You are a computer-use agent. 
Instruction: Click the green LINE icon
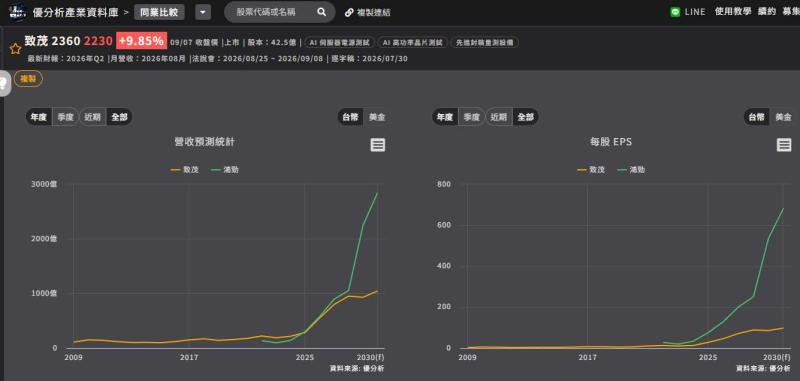[x=676, y=12]
